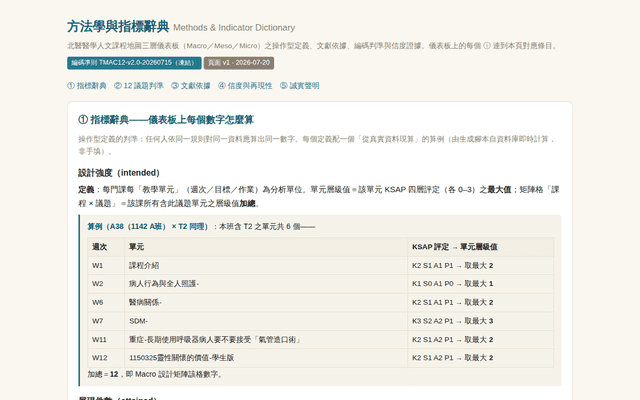Screen dimensions: 640x400
Task: Click example label 算例 (A38 (1142 A班) × T2 同理)
Action: click(x=148, y=227)
